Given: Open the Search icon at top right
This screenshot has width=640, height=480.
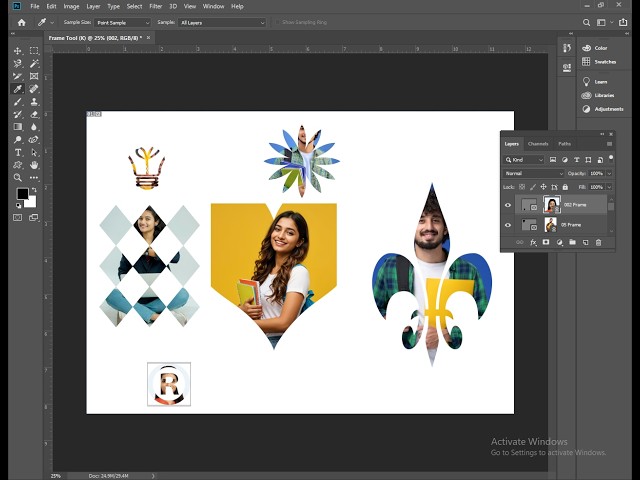Looking at the screenshot, I should [x=587, y=22].
